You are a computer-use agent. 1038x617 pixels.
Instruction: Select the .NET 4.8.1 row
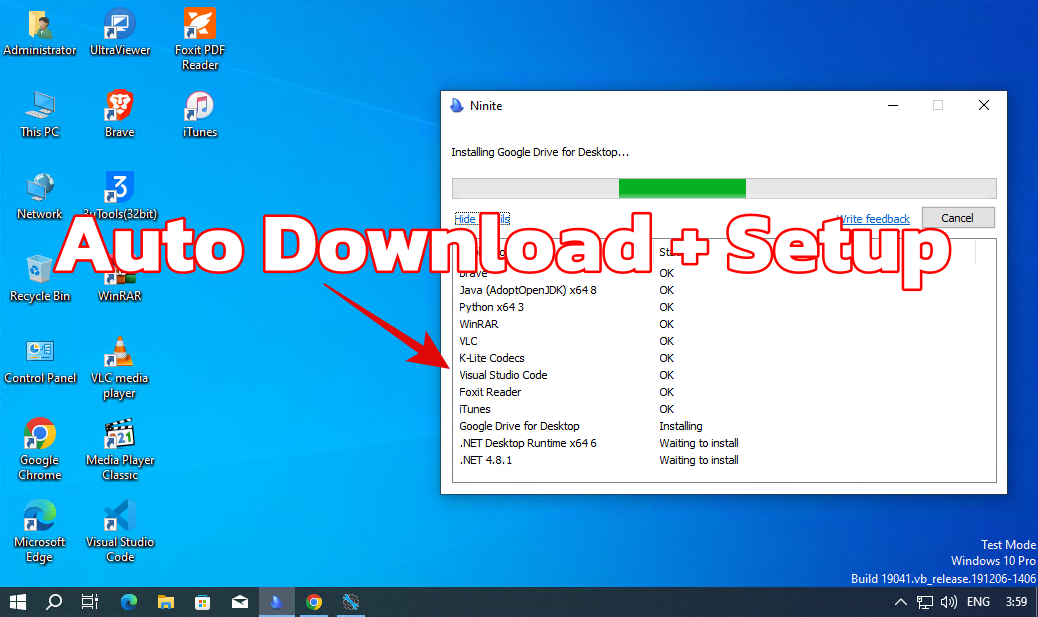click(724, 460)
